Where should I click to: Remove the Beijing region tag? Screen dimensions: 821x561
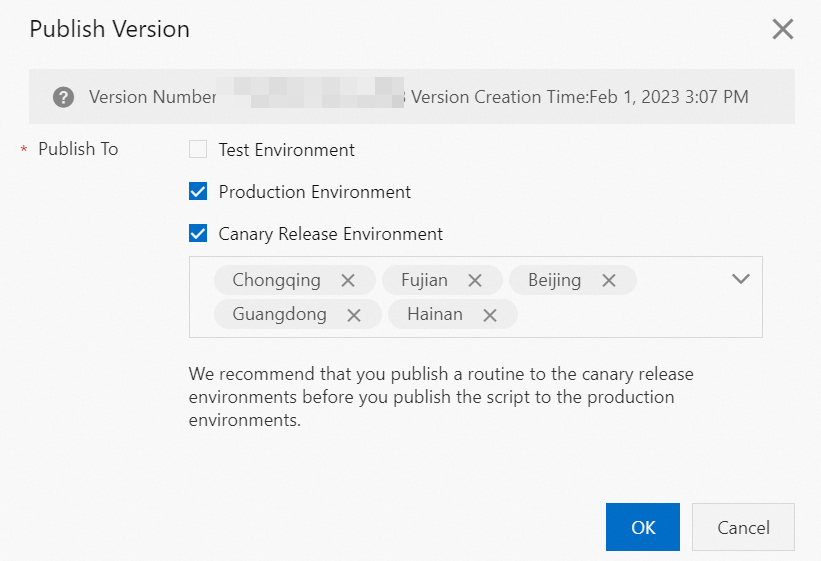(608, 281)
